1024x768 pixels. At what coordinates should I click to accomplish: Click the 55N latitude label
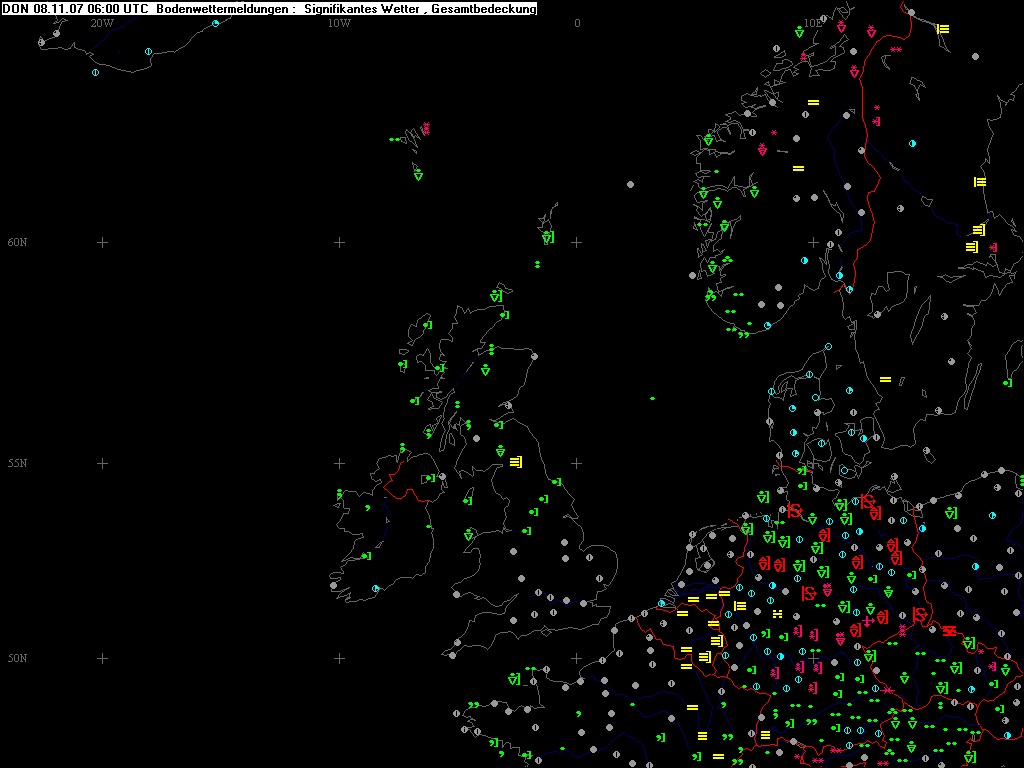coord(18,463)
